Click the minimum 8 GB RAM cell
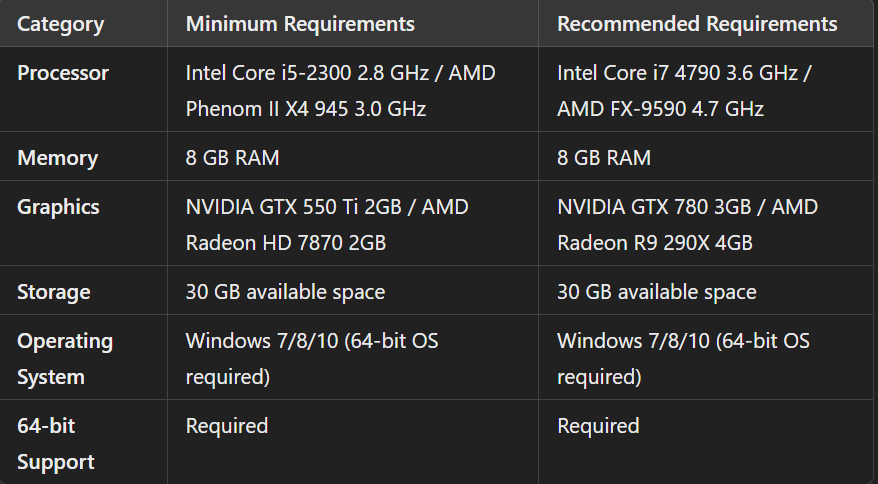The width and height of the screenshot is (878, 484). click(x=232, y=158)
